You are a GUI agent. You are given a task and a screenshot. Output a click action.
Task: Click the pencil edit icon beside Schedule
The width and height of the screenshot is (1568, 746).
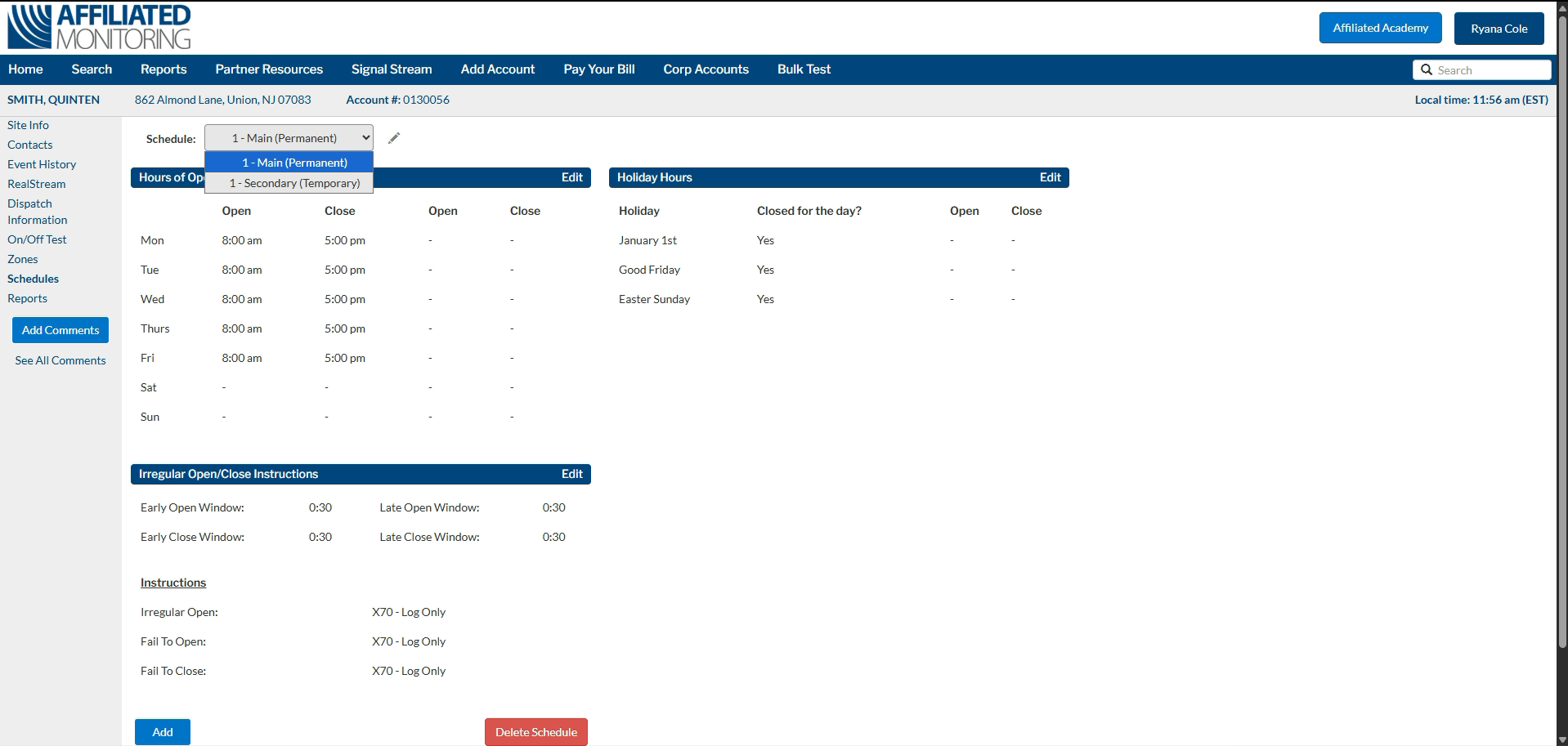pos(394,138)
